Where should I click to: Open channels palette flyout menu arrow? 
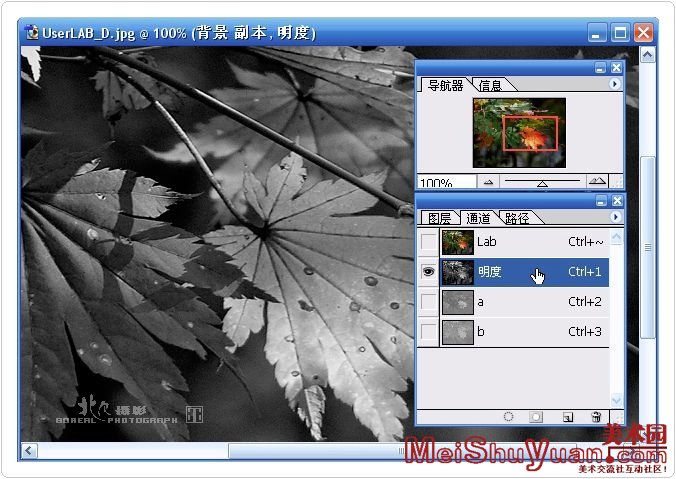pyautogui.click(x=615, y=217)
